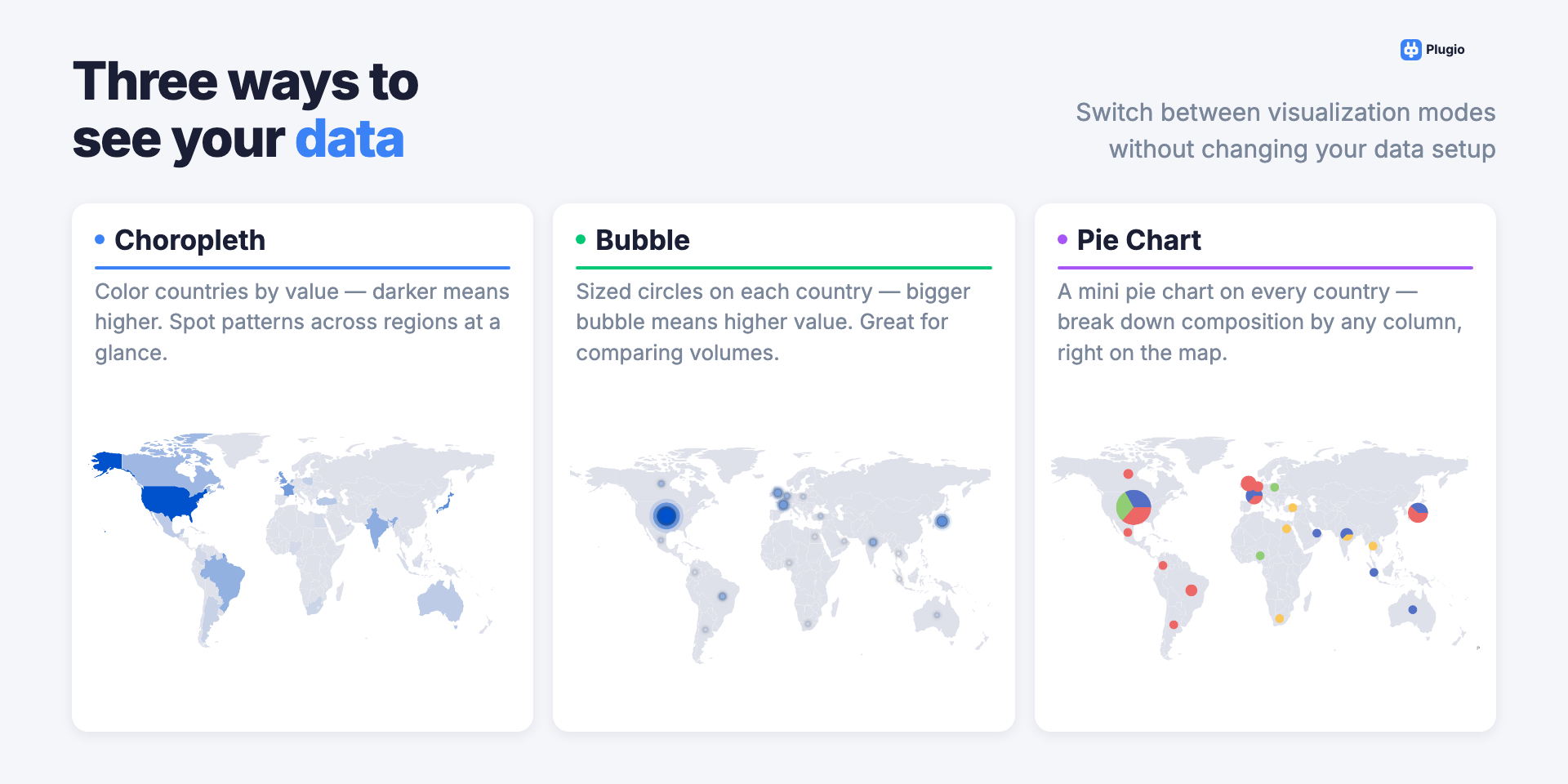Click the large pie chart over United States
Viewport: 1568px width, 784px height.
click(x=1134, y=507)
